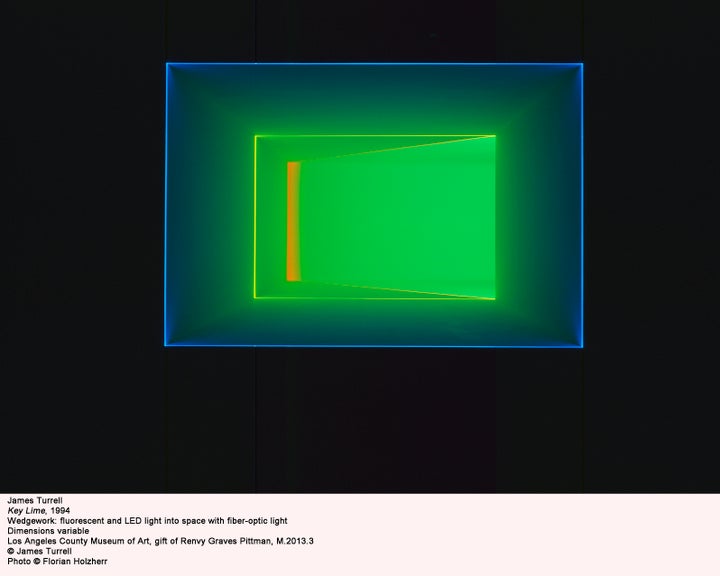This screenshot has height=576, width=720.
Task: Click the 'Photo © Florian Holzherr' credit
Action: [57, 561]
